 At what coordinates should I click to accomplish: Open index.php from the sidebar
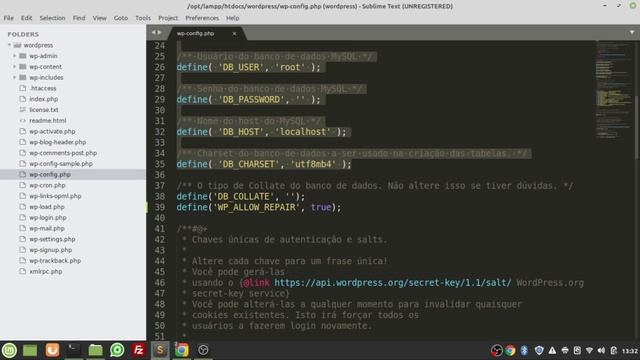coord(43,99)
